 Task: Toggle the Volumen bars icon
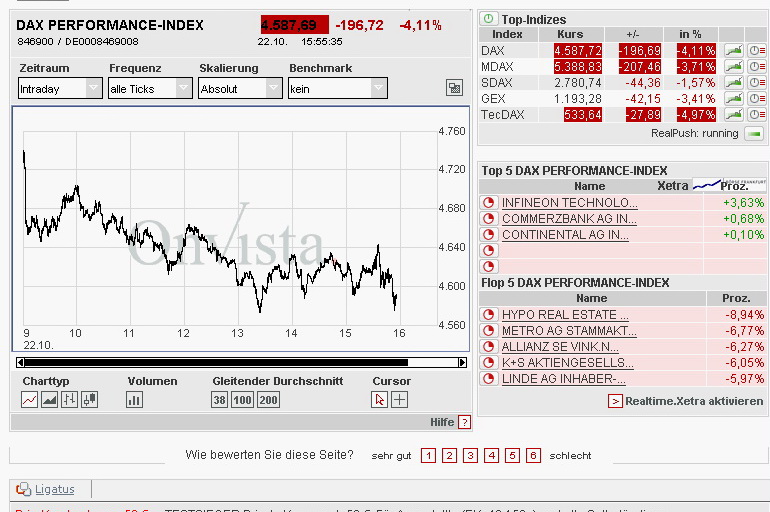click(x=135, y=400)
